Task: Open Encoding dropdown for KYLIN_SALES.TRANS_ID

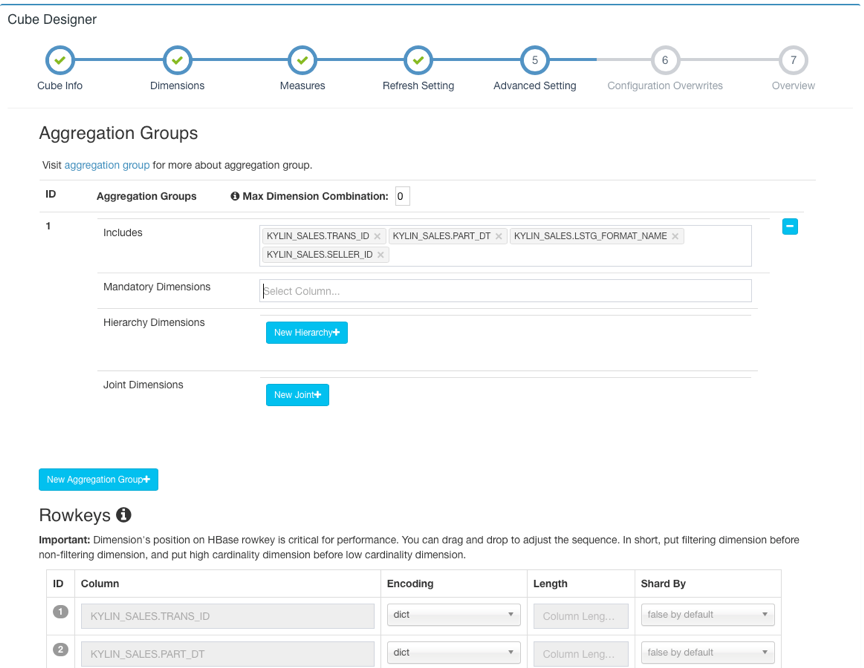Action: (x=454, y=615)
